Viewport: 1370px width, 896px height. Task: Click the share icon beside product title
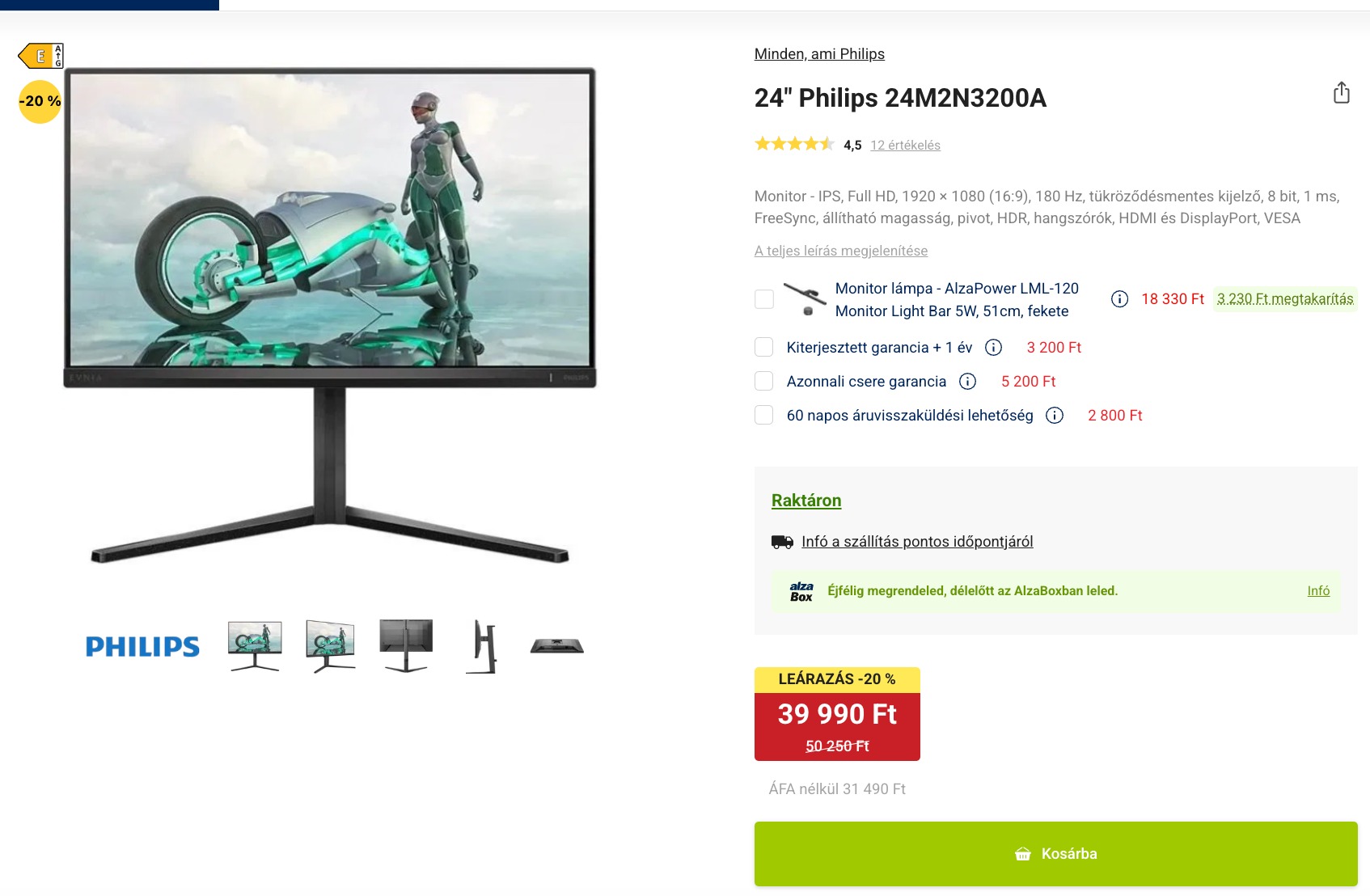tap(1342, 93)
